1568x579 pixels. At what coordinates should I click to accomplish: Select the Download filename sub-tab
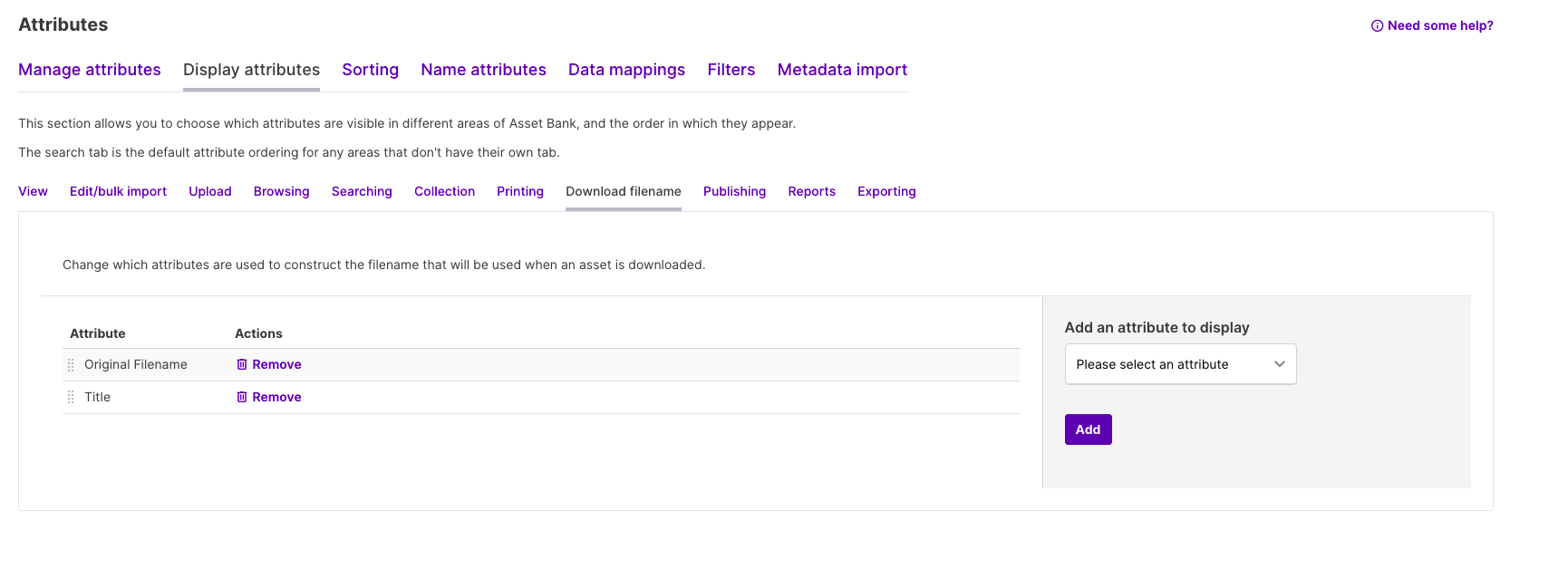pos(624,191)
